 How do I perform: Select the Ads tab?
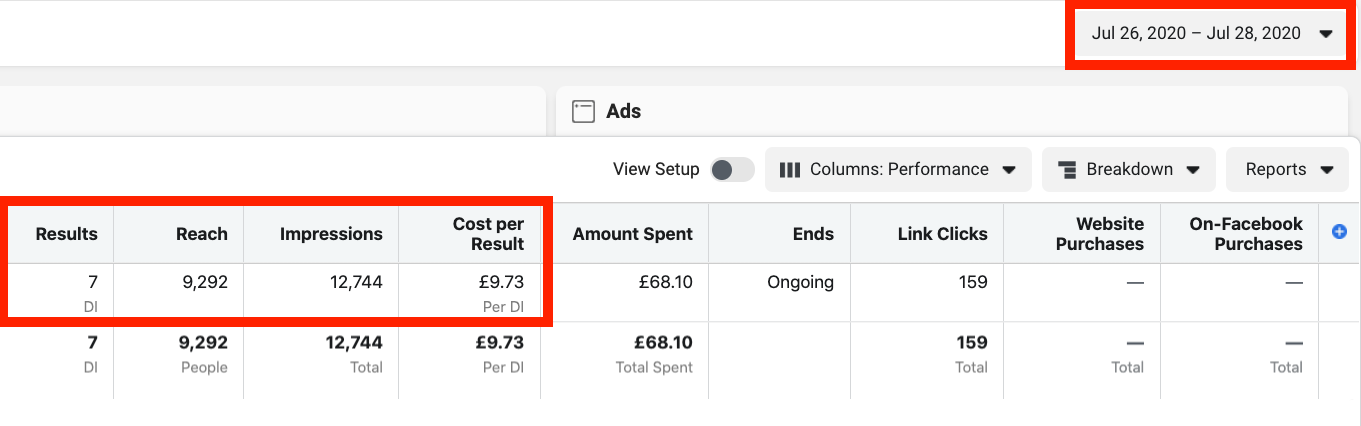tap(623, 111)
